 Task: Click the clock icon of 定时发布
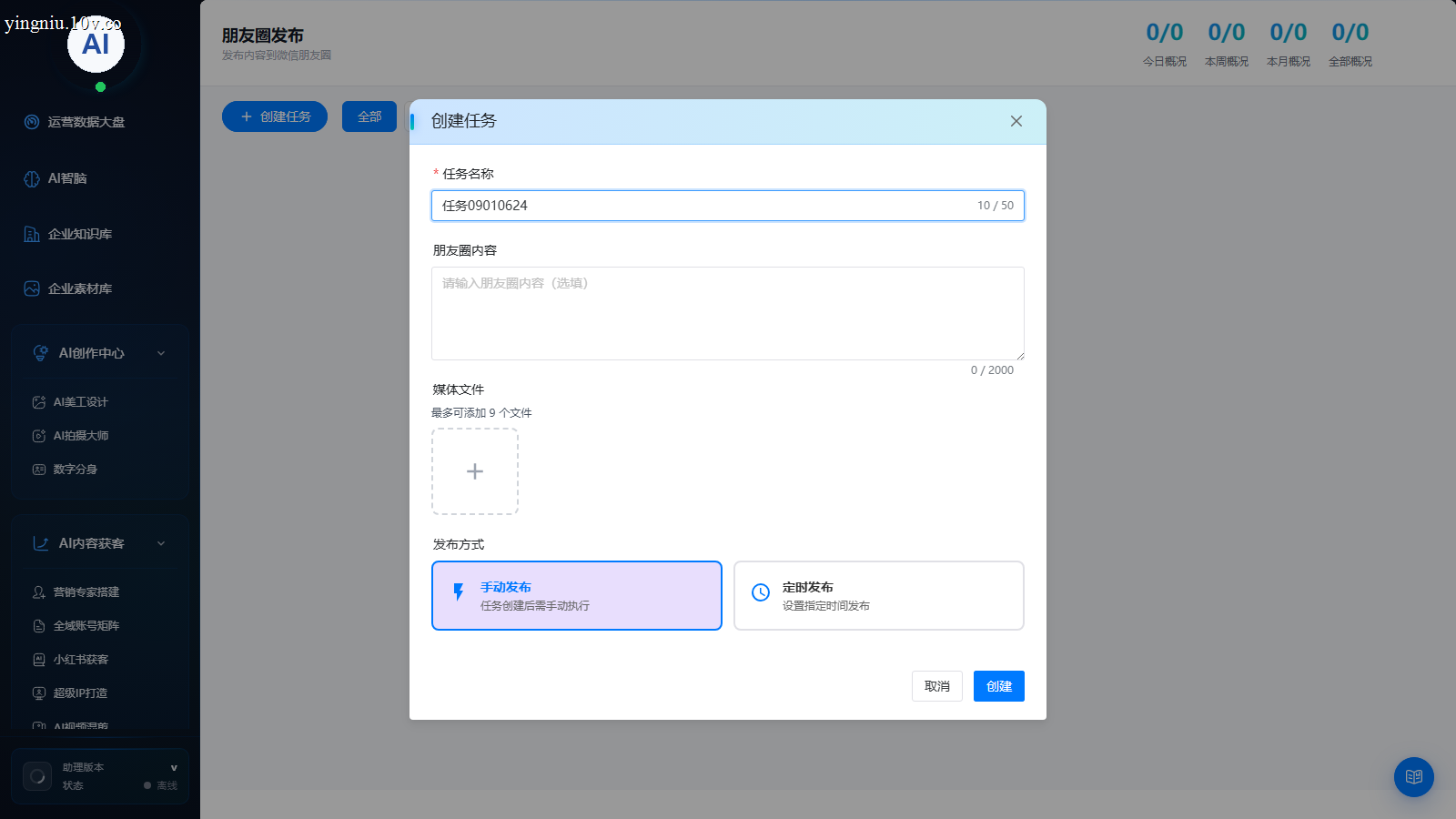point(761,592)
